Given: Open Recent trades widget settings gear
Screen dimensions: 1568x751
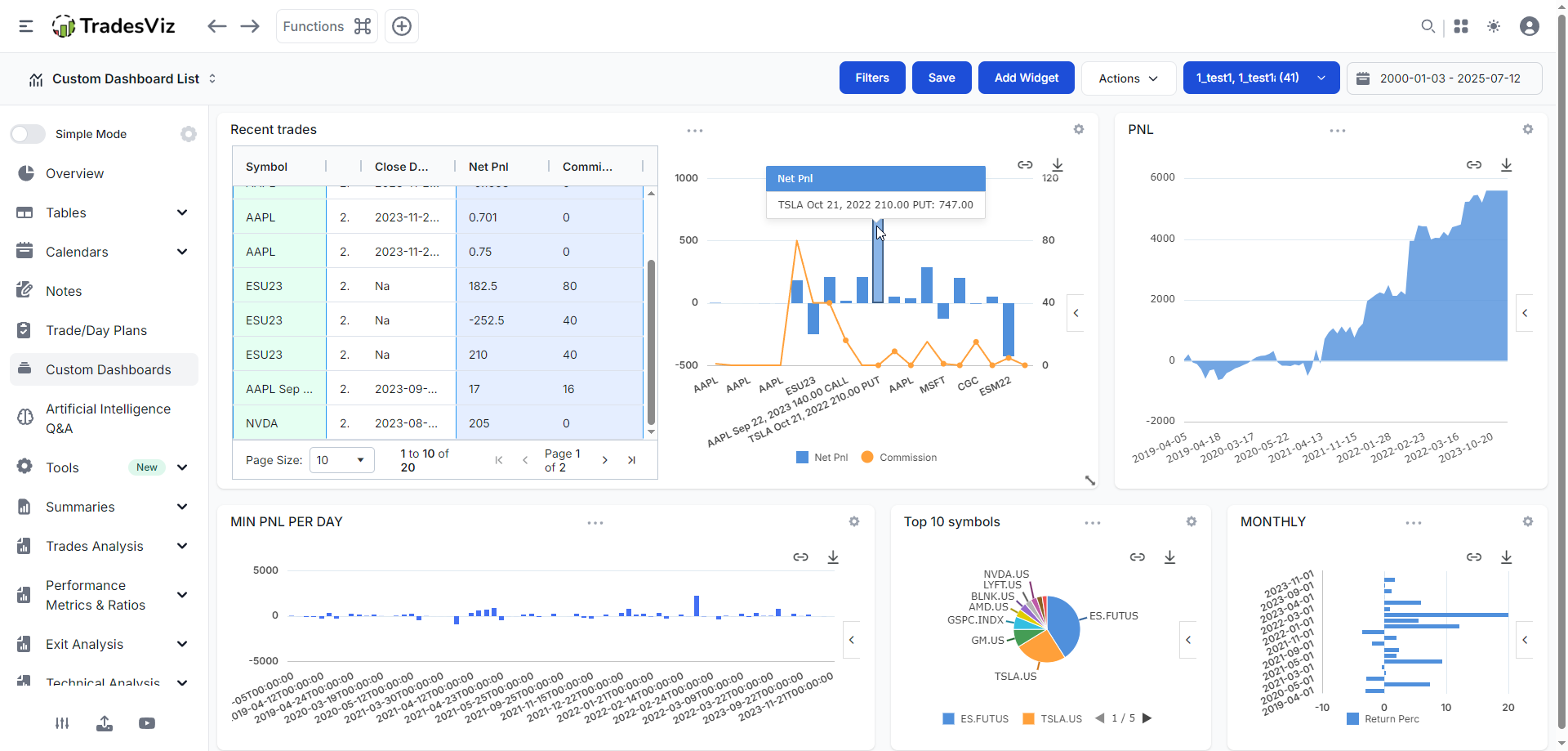Looking at the screenshot, I should pyautogui.click(x=1079, y=129).
